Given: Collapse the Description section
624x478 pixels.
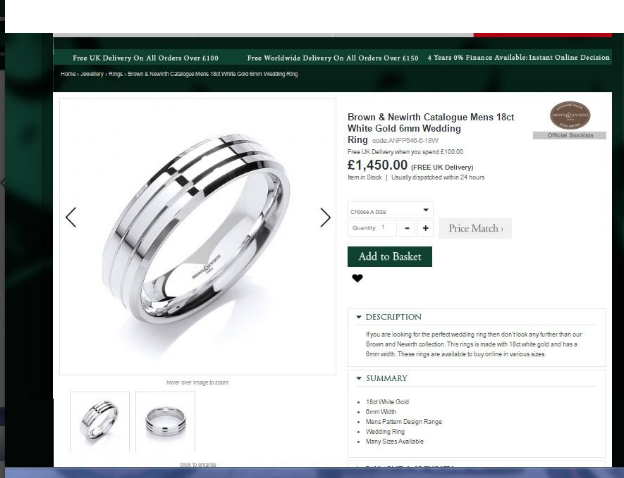Looking at the screenshot, I should point(393,317).
